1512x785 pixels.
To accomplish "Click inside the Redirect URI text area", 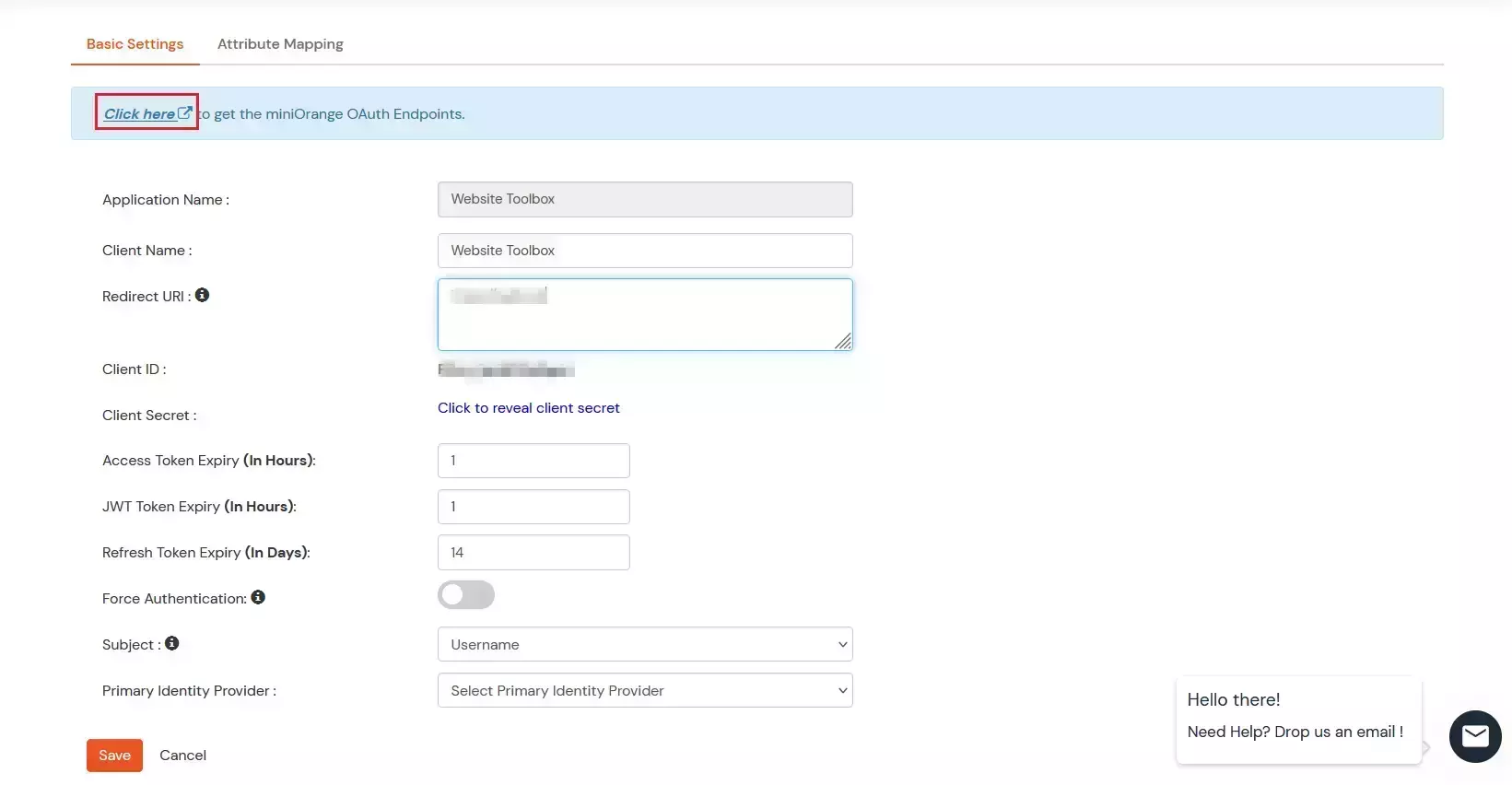I will (x=645, y=315).
